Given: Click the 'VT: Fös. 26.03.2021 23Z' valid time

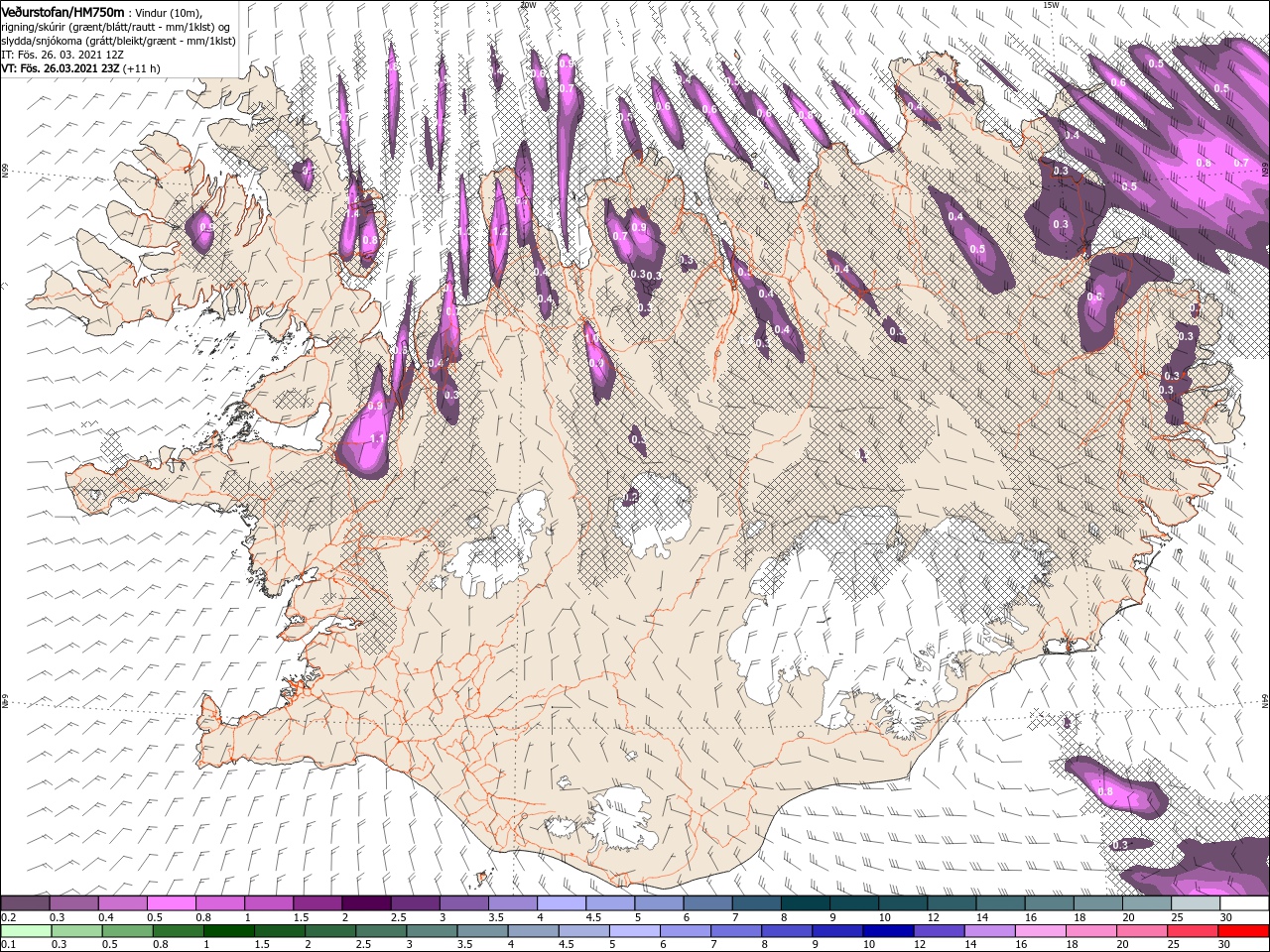Looking at the screenshot, I should [61, 68].
